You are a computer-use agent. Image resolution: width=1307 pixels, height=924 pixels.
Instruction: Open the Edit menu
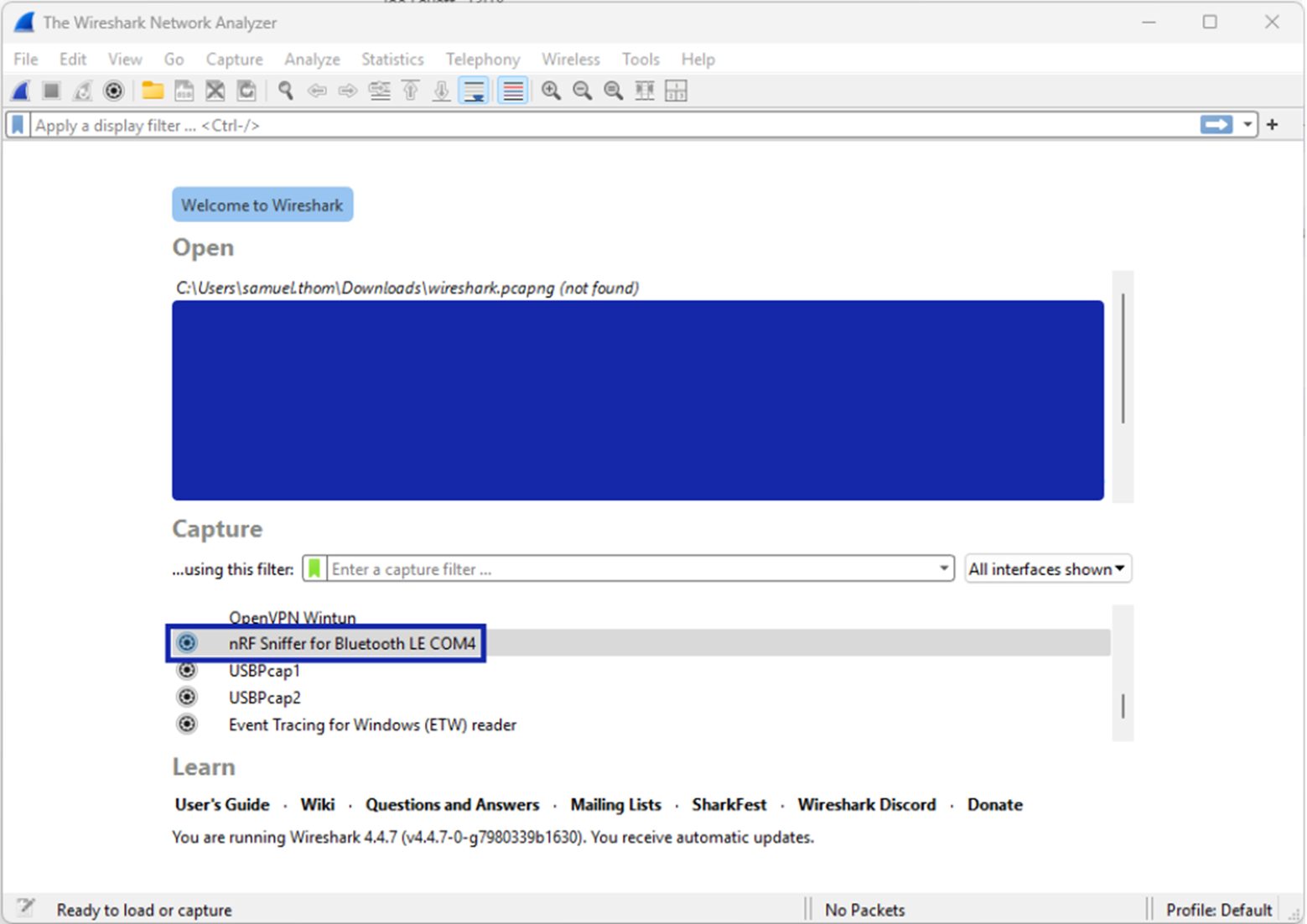coord(73,59)
